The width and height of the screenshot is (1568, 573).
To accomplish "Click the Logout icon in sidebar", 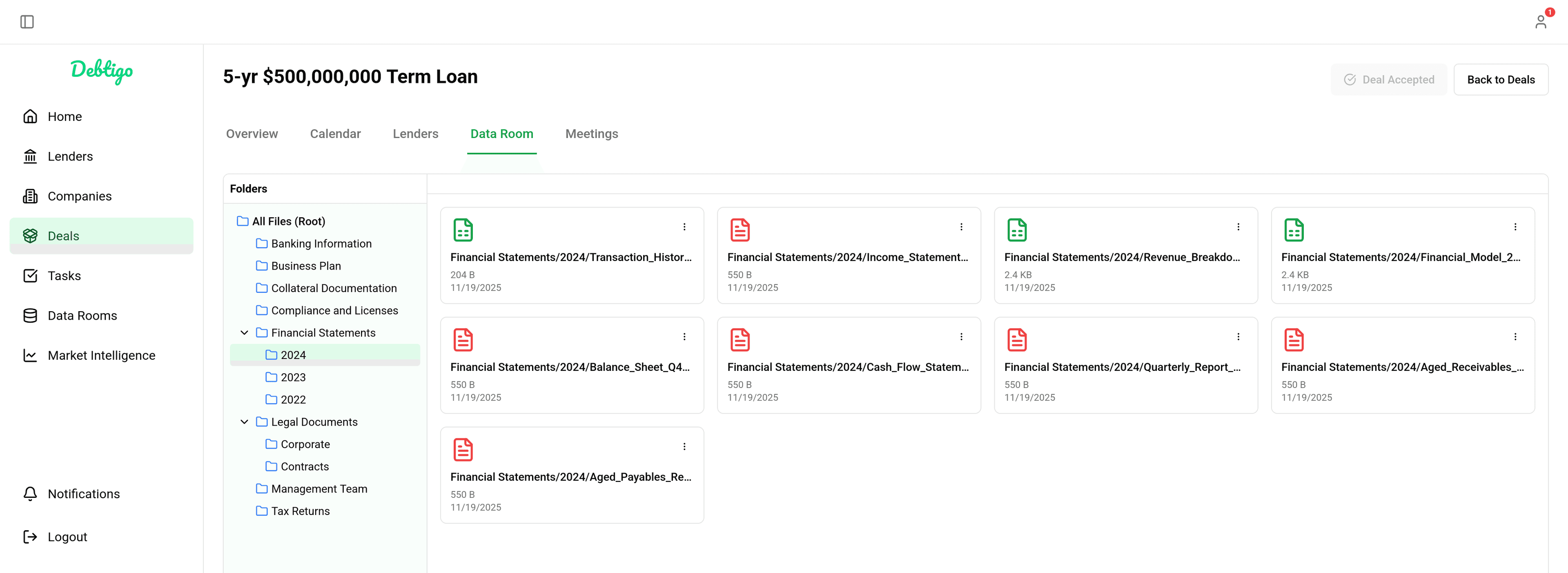I will (x=31, y=536).
